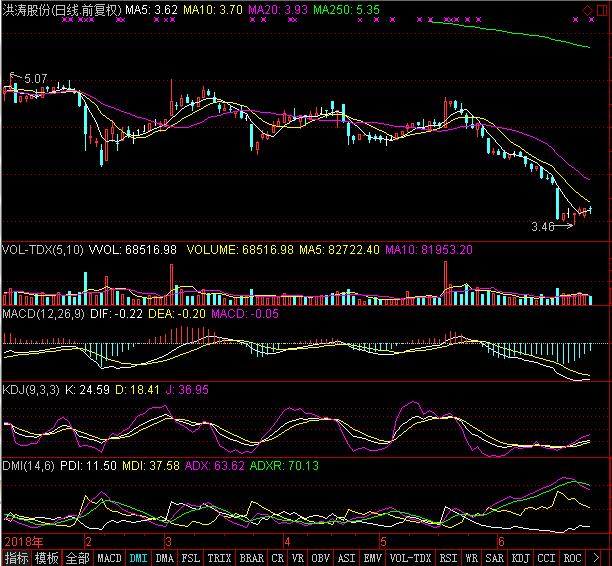Image resolution: width=612 pixels, height=566 pixels.
Task: Select the ROC indicator tab
Action: tap(572, 558)
